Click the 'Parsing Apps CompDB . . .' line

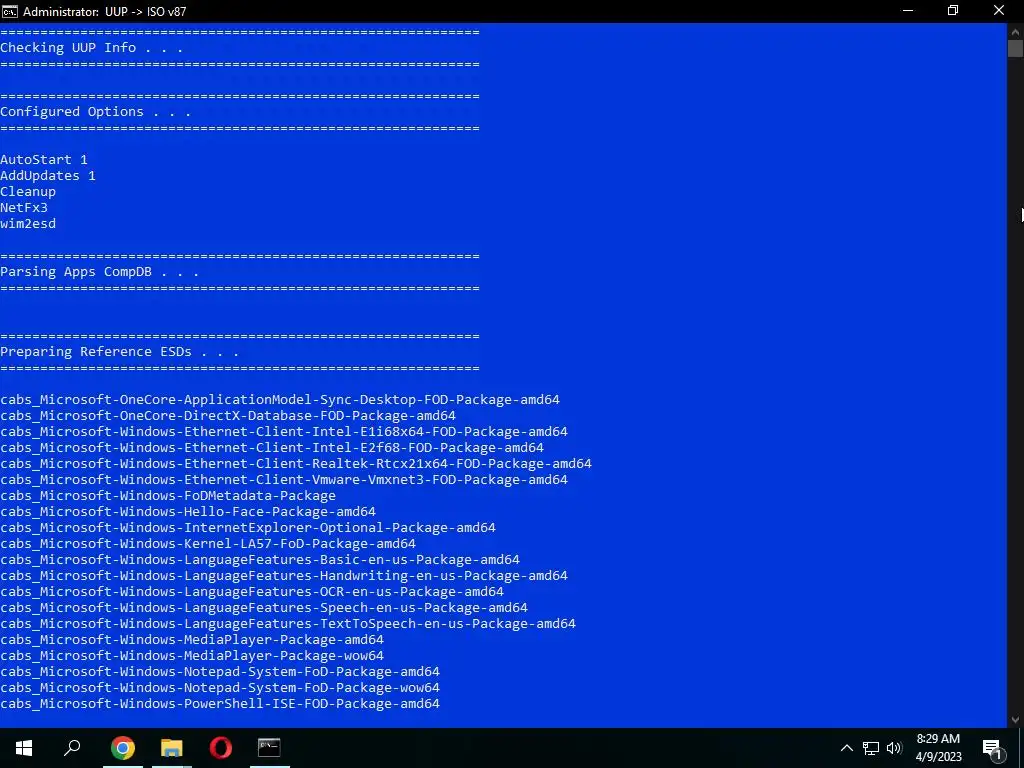(x=99, y=272)
